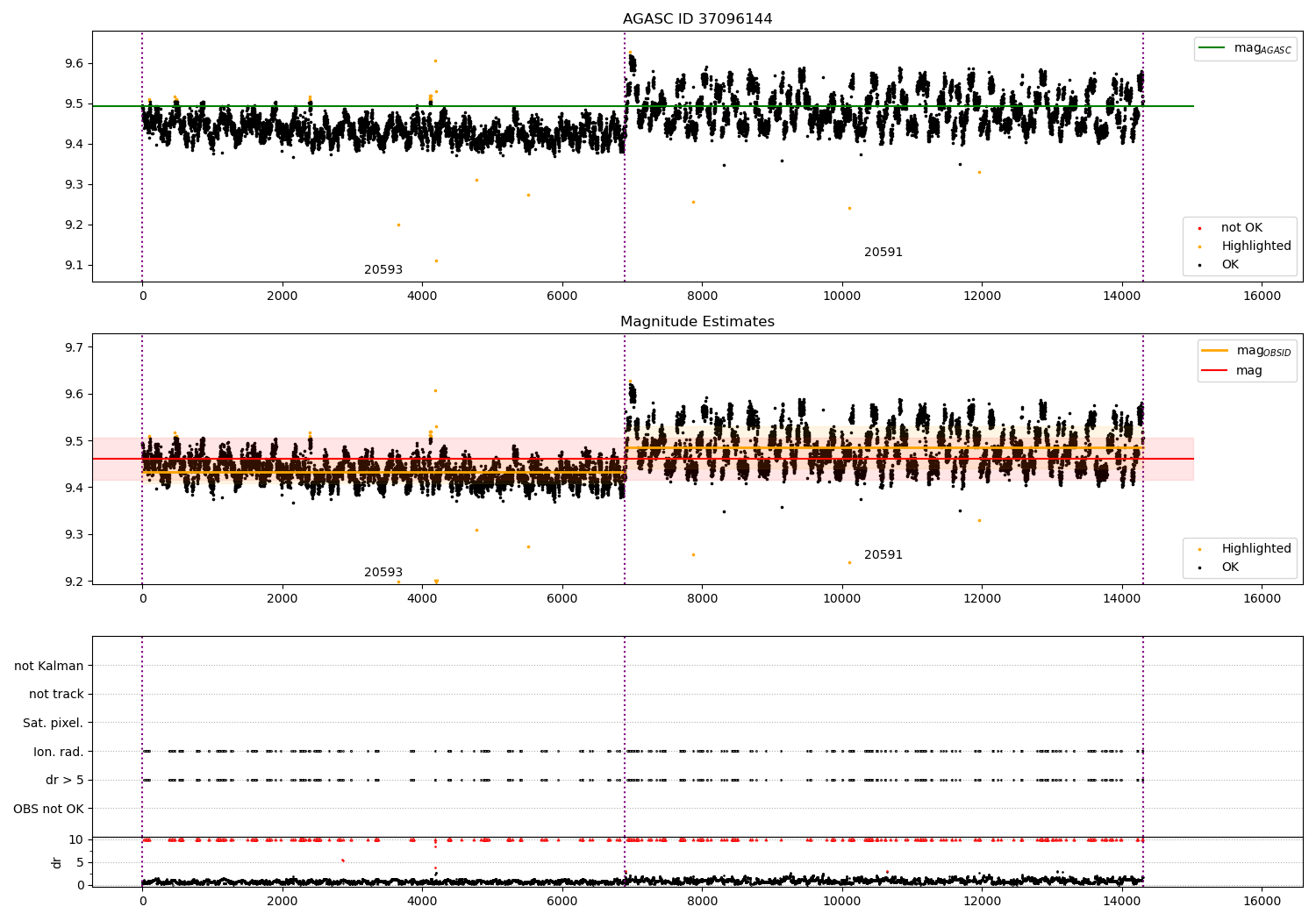
Task: Click the green line sample in mag AGASC legend
Action: click(x=1212, y=48)
